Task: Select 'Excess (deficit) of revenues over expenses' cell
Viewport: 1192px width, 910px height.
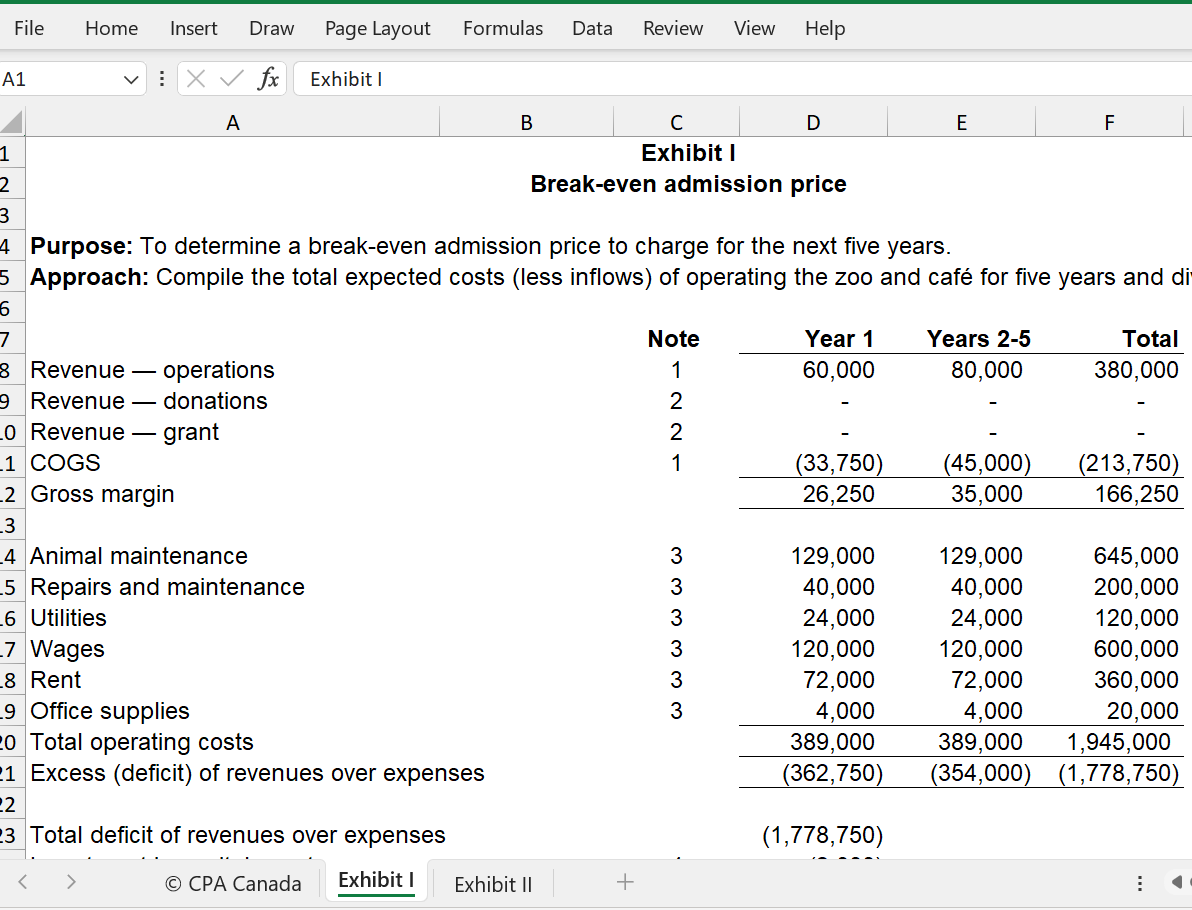Action: (x=257, y=773)
